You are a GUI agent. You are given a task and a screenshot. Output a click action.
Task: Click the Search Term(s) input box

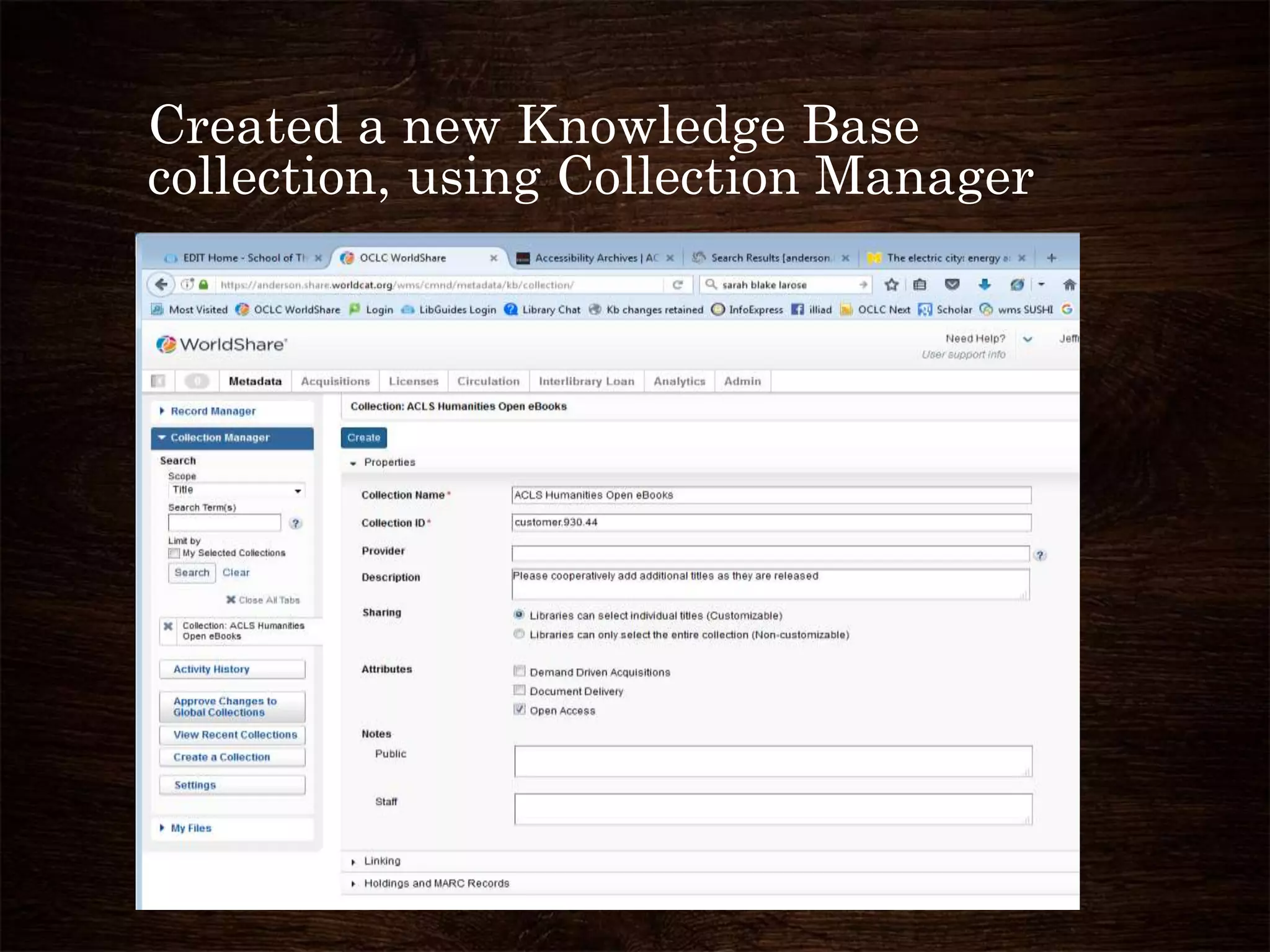(224, 523)
